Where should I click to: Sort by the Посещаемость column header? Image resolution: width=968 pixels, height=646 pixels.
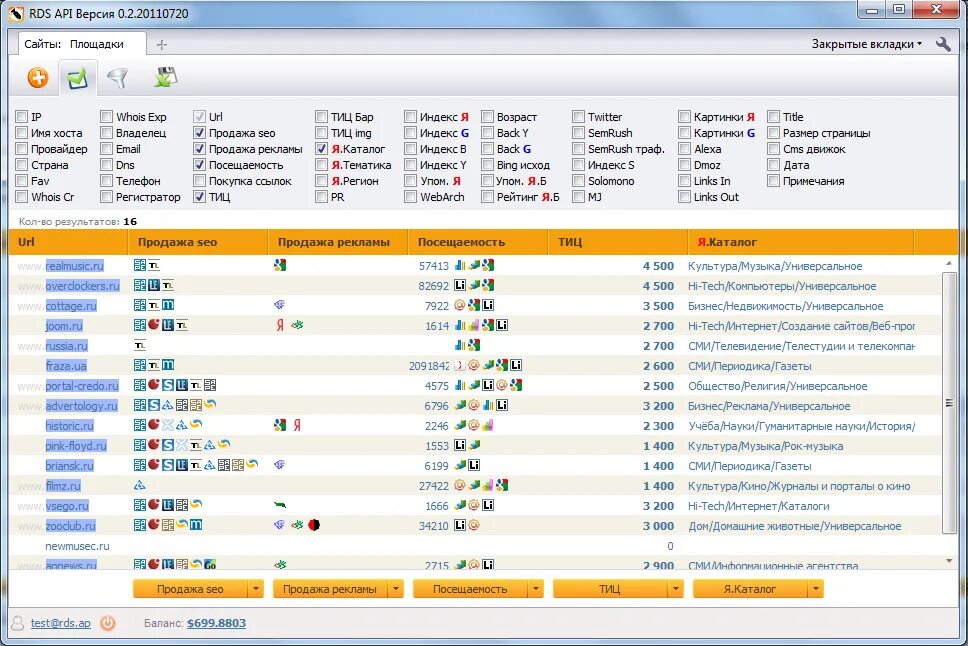pos(478,242)
